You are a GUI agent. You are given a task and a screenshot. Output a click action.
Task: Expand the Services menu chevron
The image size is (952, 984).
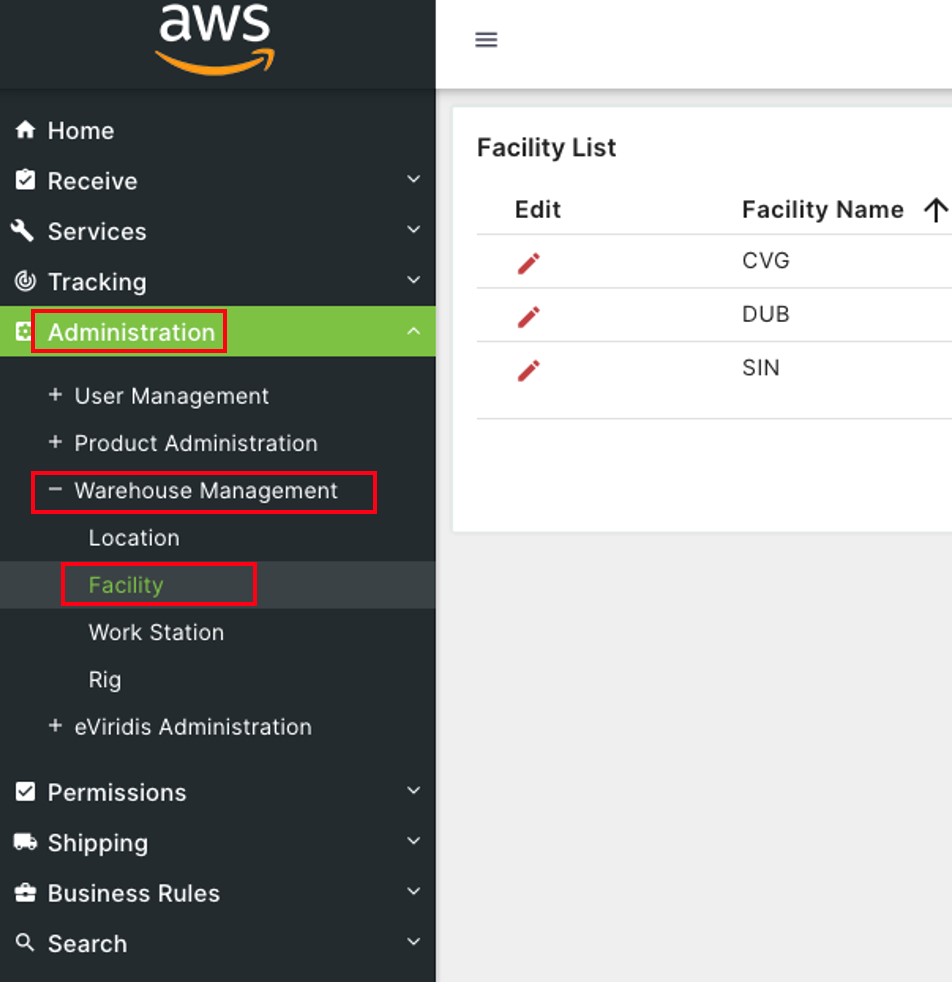[414, 230]
